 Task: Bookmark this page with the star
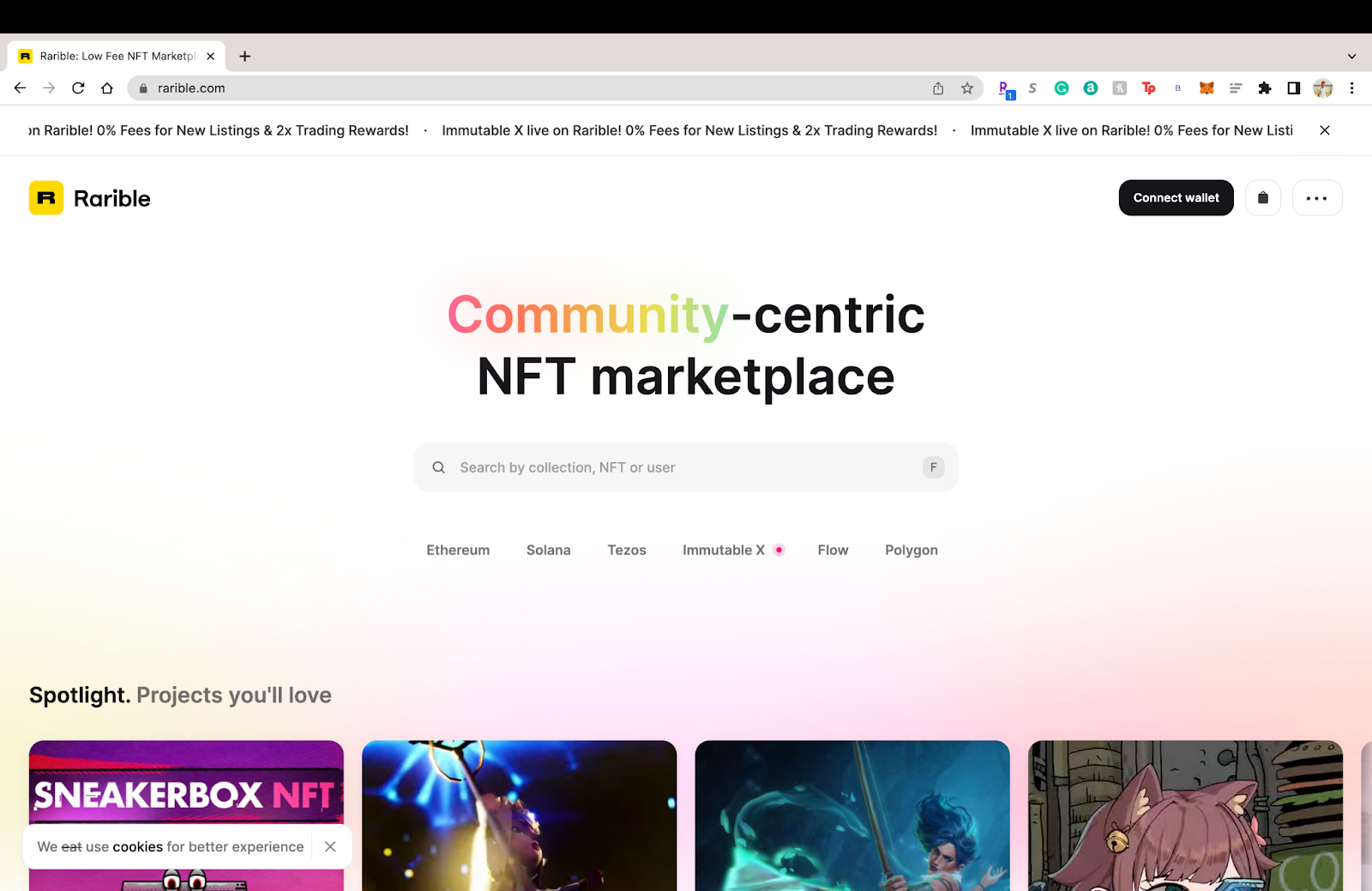point(967,88)
